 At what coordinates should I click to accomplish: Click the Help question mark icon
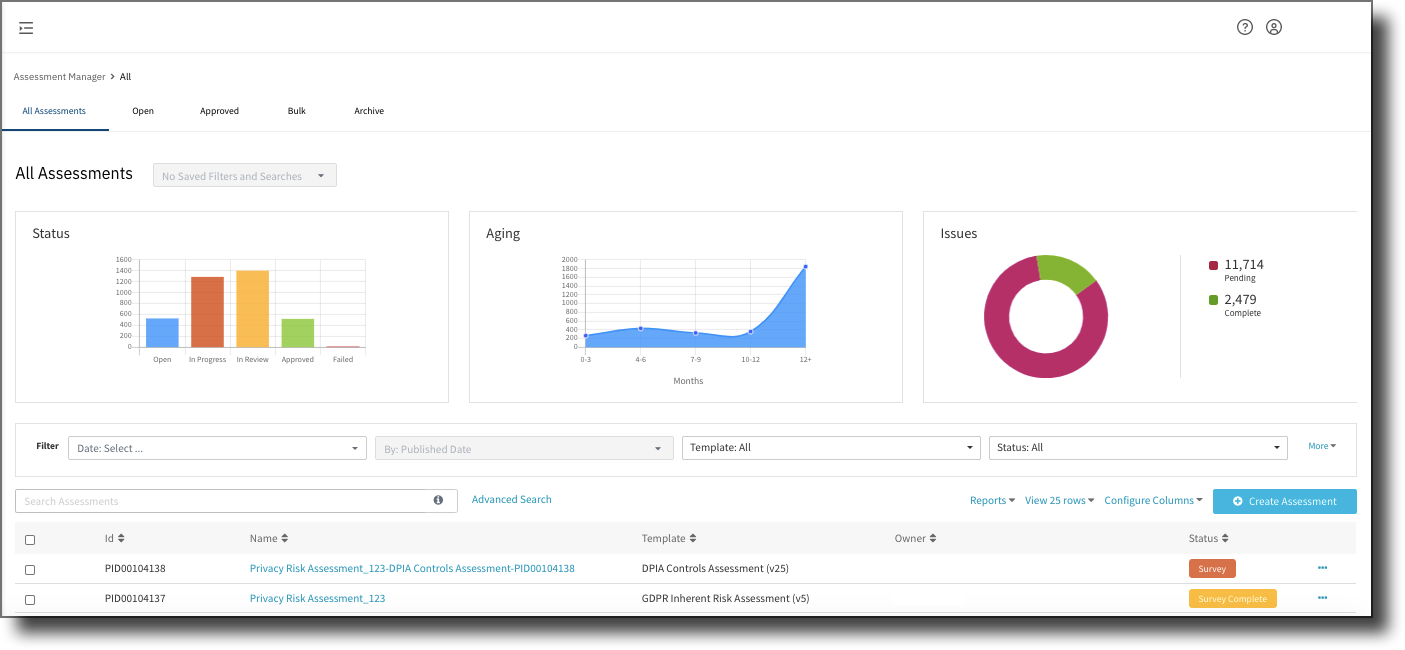1244,27
